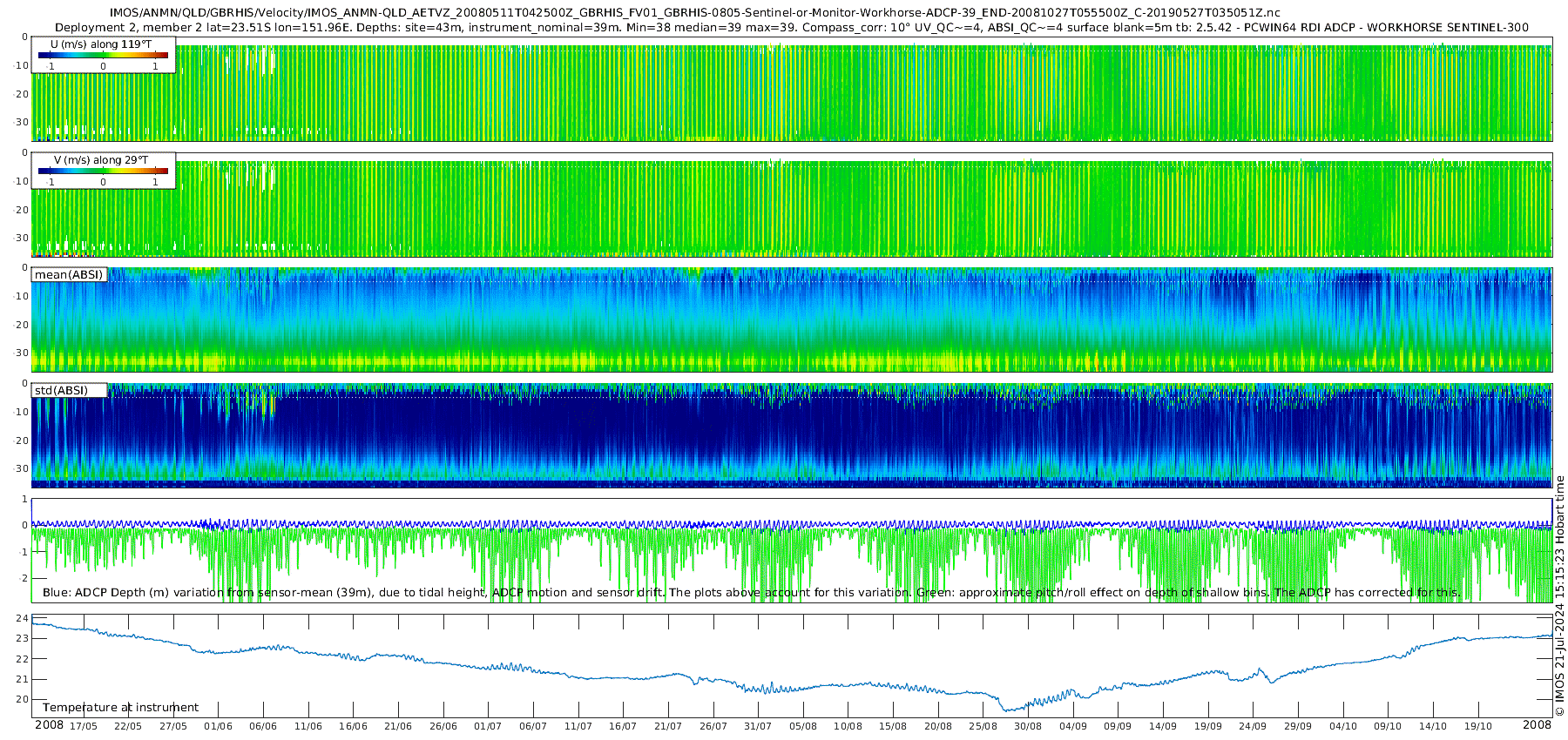Click the U (m/s) velocity colorbar
The width and height of the screenshot is (1568, 740).
103,55
